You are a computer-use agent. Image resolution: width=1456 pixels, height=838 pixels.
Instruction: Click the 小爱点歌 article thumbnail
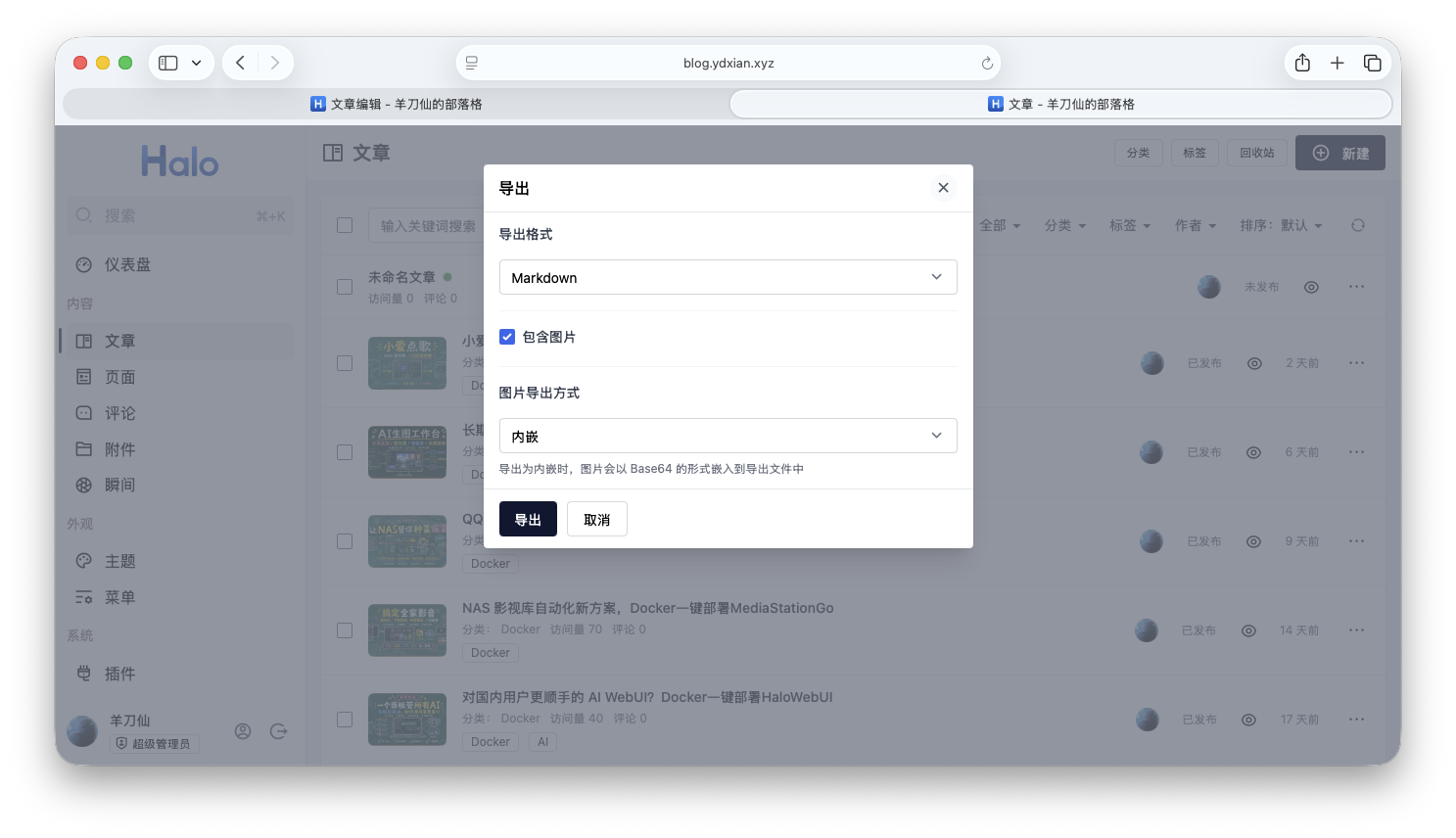[x=407, y=363]
